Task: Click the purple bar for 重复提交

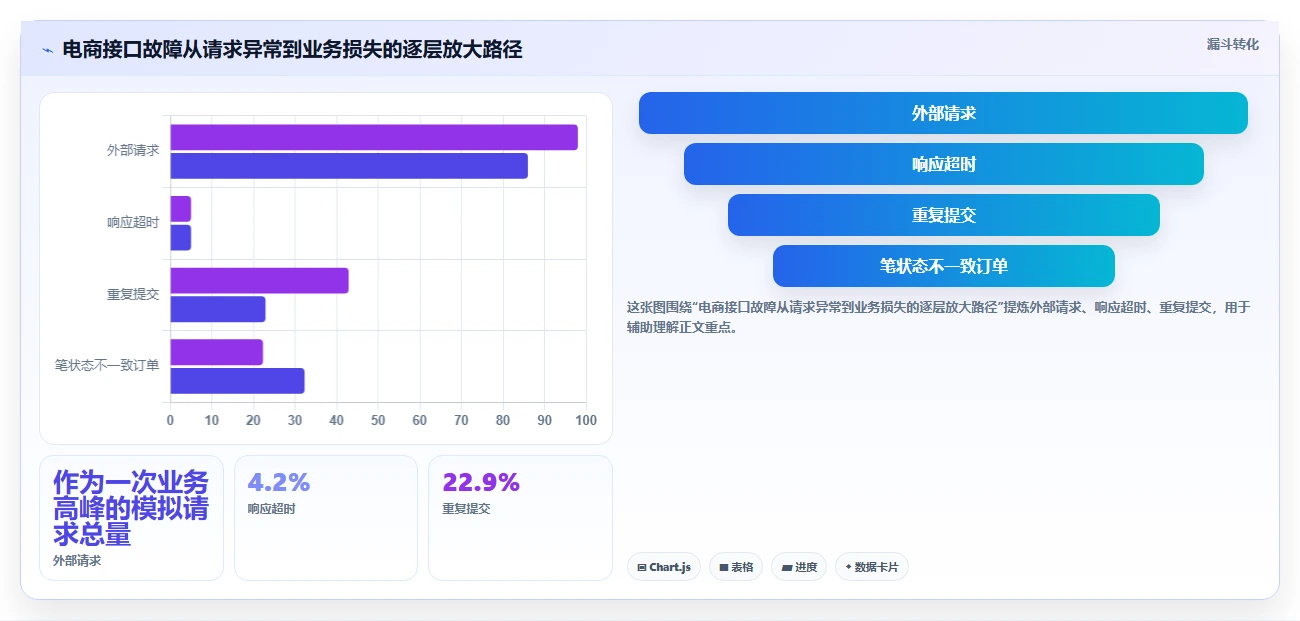Action: click(259, 281)
